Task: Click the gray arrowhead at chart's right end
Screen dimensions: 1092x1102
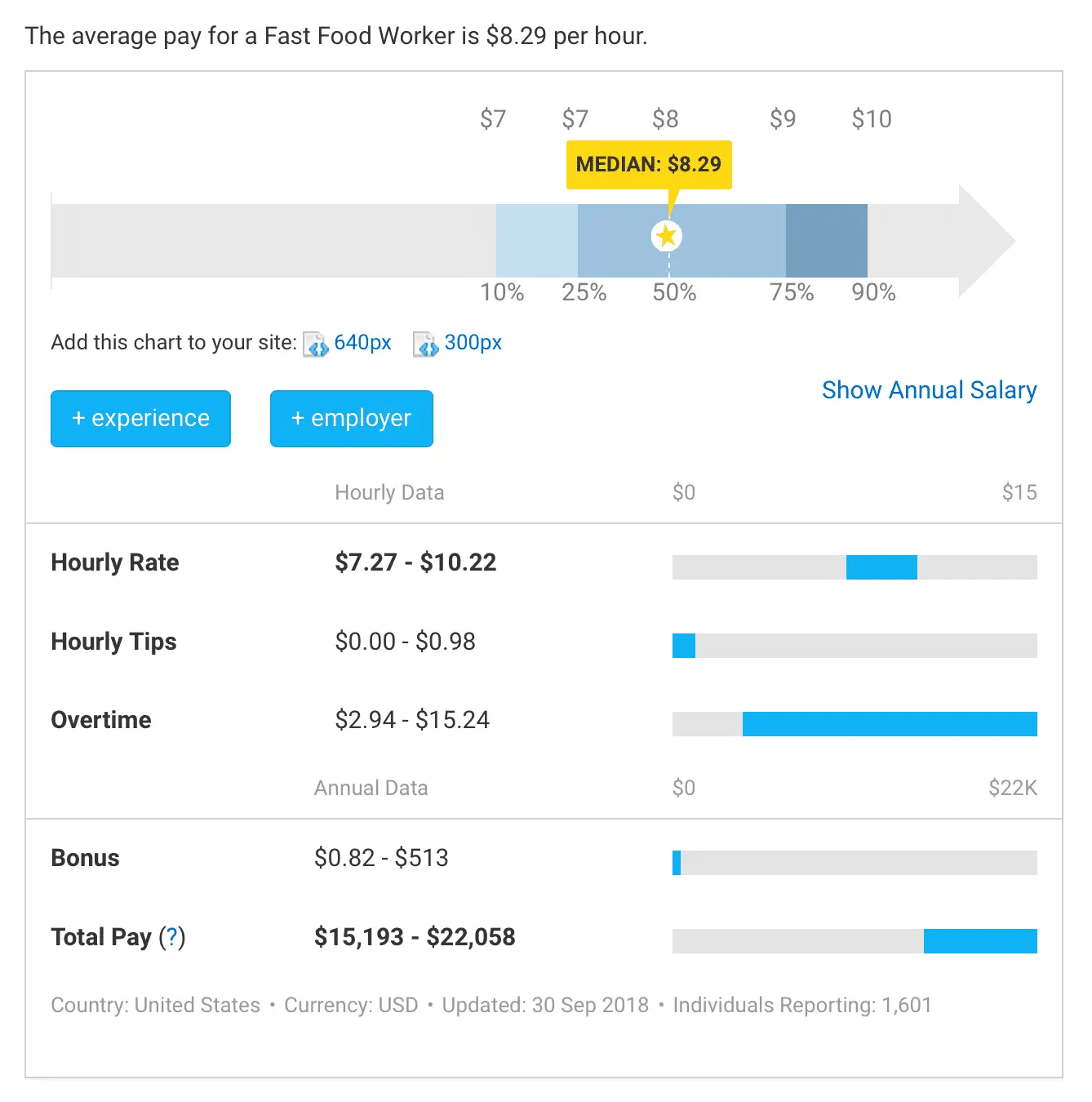Action: pyautogui.click(x=988, y=241)
